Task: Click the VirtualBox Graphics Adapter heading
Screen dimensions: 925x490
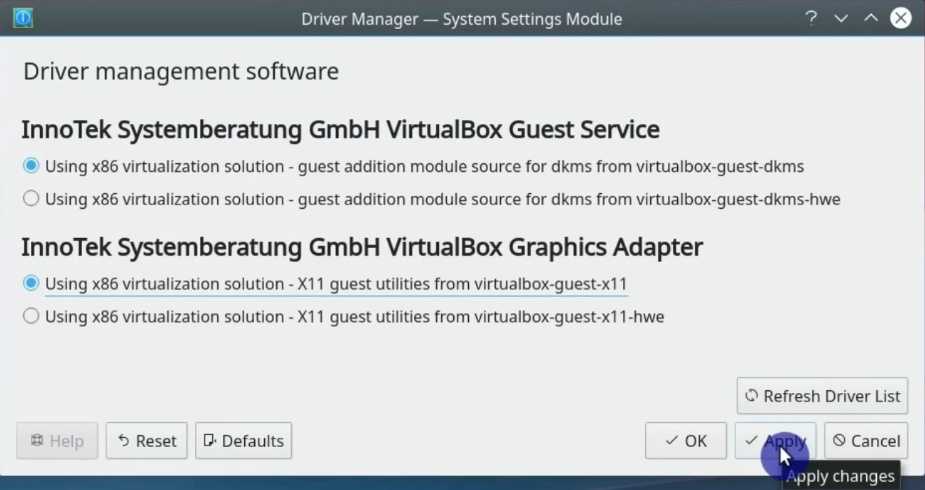Action: coord(362,247)
